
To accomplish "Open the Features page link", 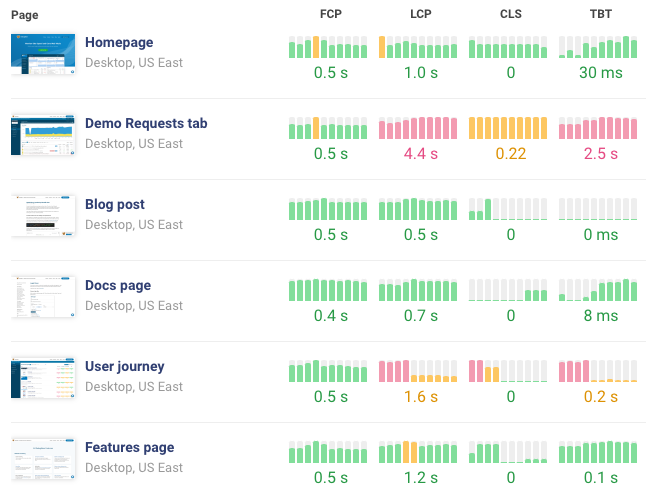I will 130,448.
